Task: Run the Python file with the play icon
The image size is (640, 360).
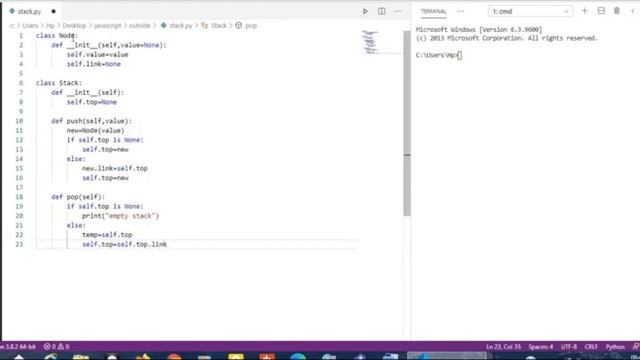Action: click(x=365, y=11)
